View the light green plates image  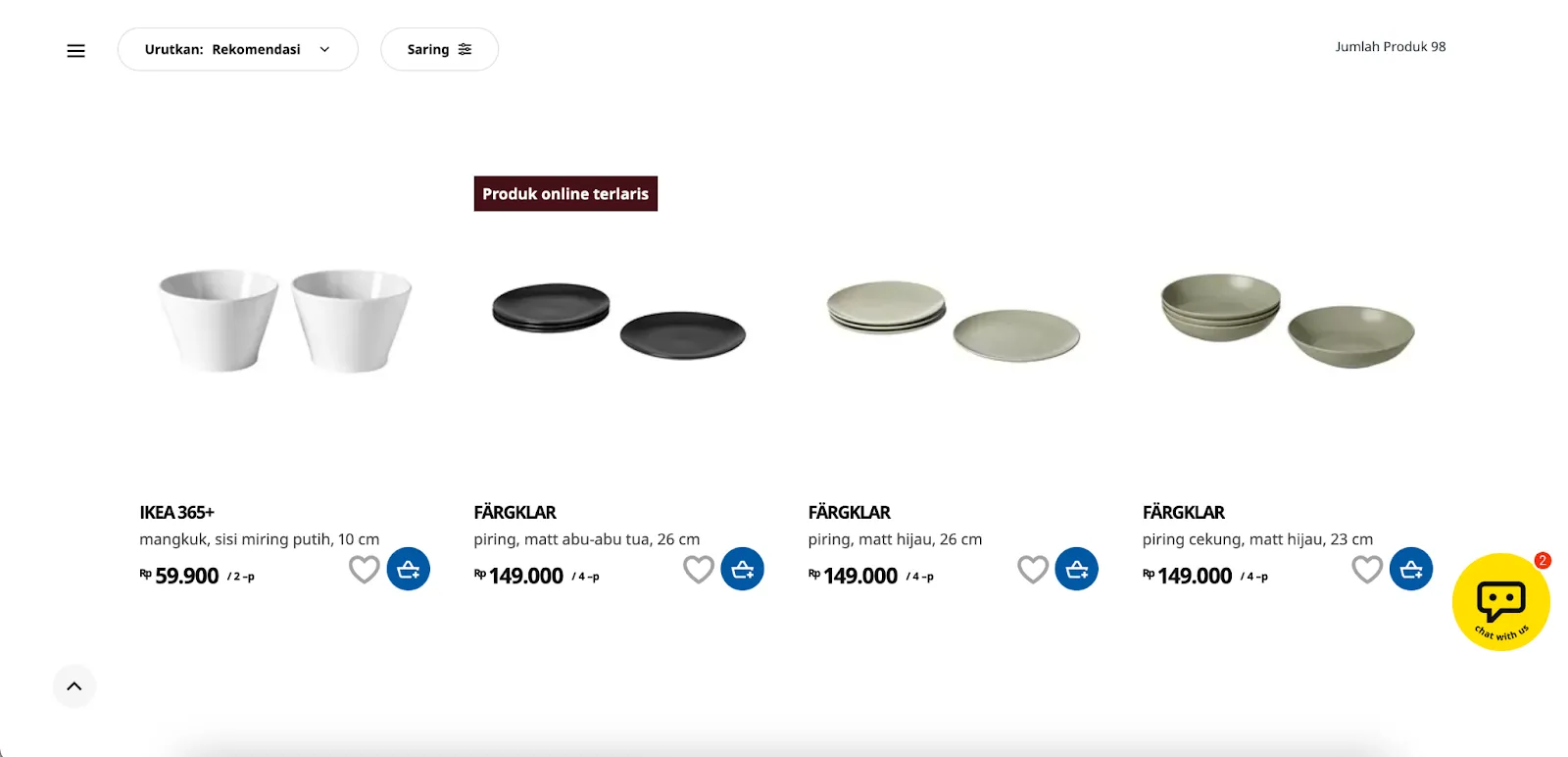click(x=953, y=321)
